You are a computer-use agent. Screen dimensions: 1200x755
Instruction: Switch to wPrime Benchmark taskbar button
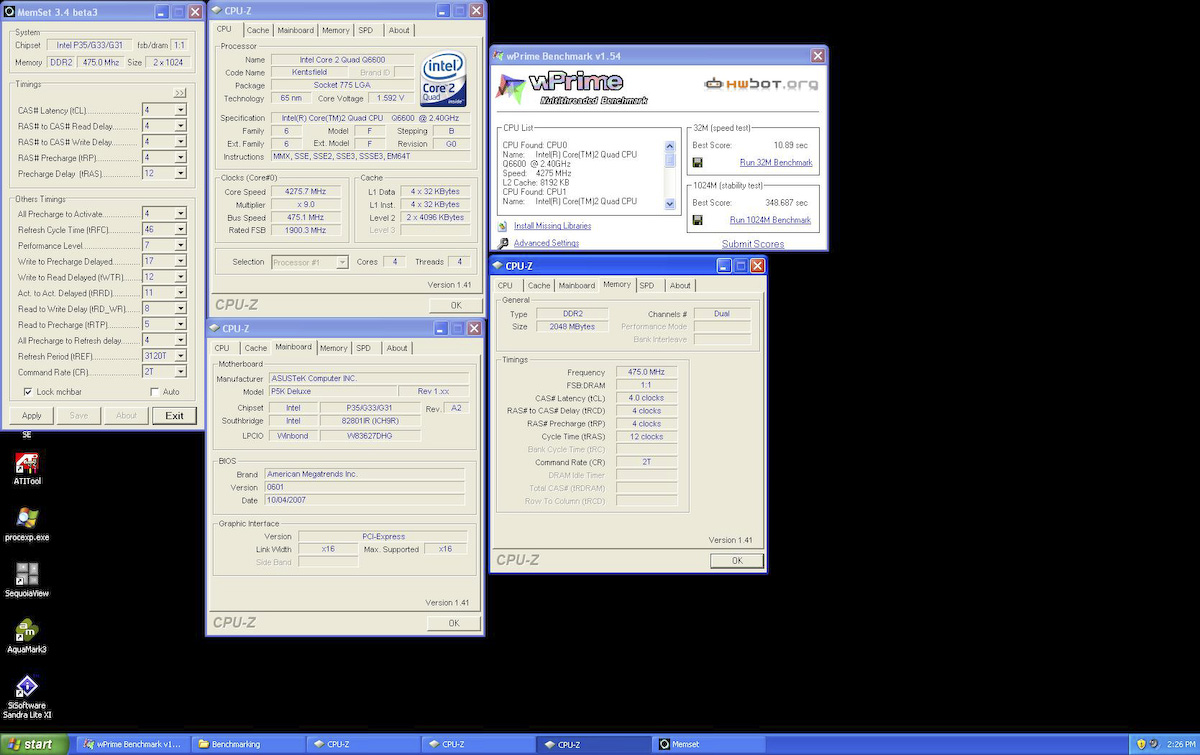pyautogui.click(x=133, y=744)
